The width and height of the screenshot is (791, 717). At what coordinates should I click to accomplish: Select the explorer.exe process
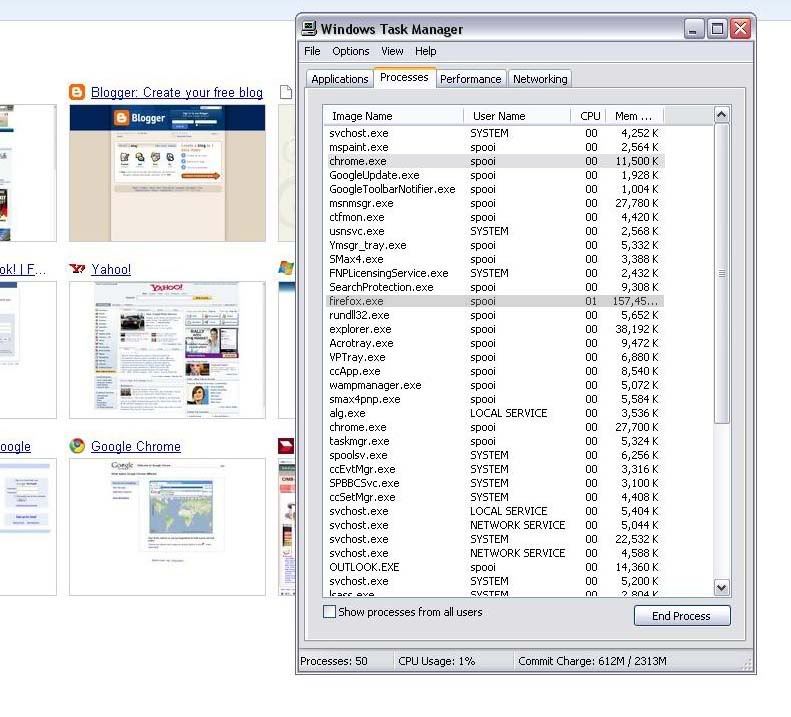[494, 329]
